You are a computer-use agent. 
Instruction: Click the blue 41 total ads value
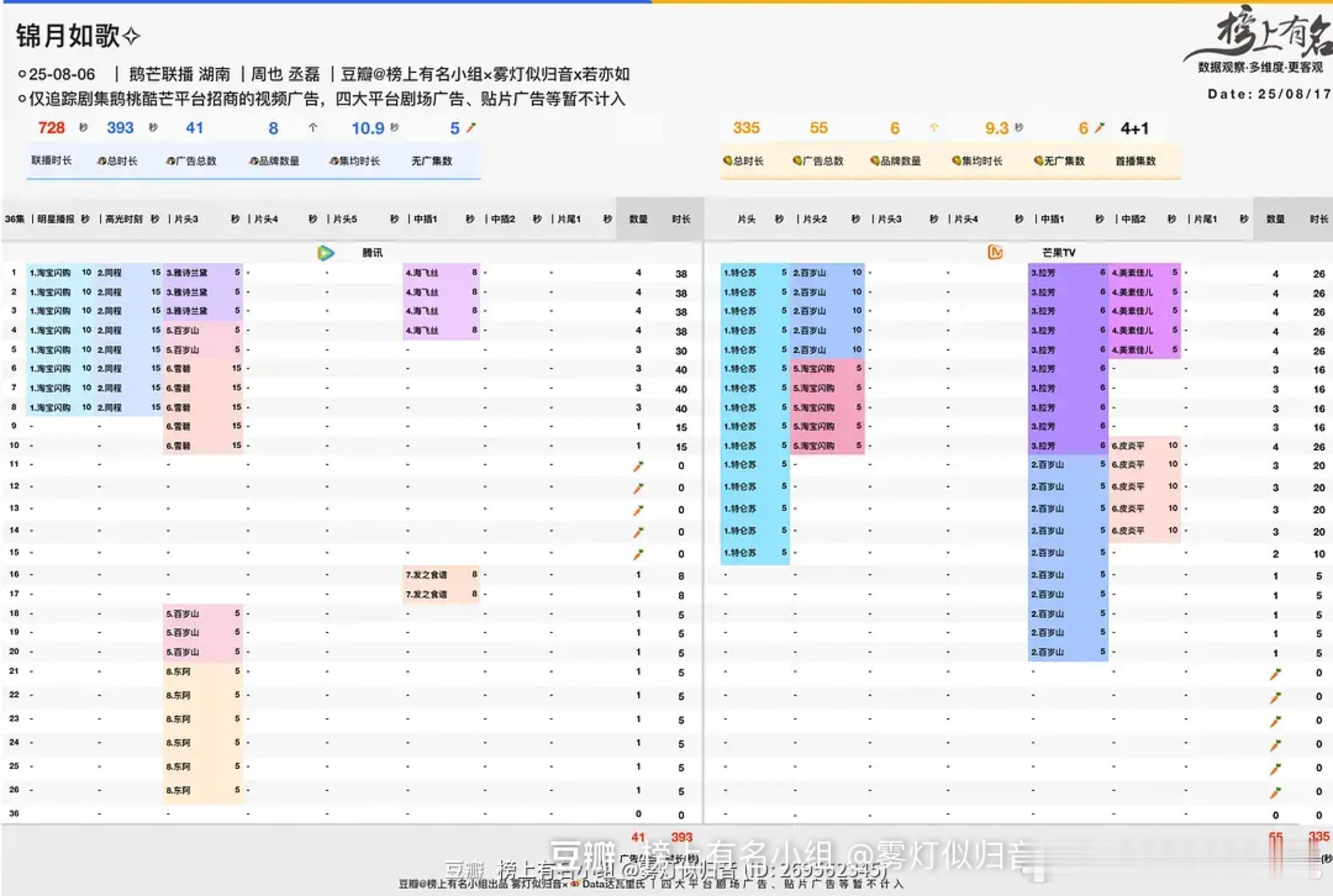[194, 128]
